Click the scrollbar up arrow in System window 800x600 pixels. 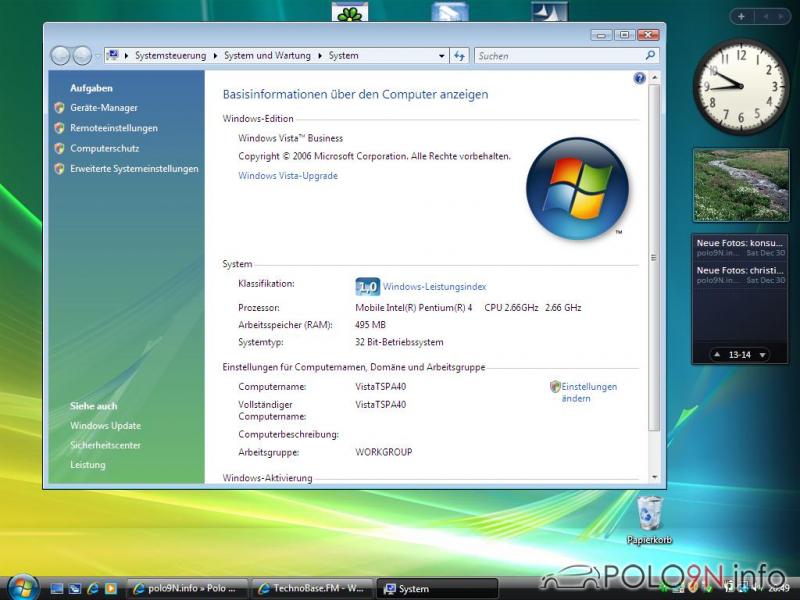pyautogui.click(x=654, y=78)
